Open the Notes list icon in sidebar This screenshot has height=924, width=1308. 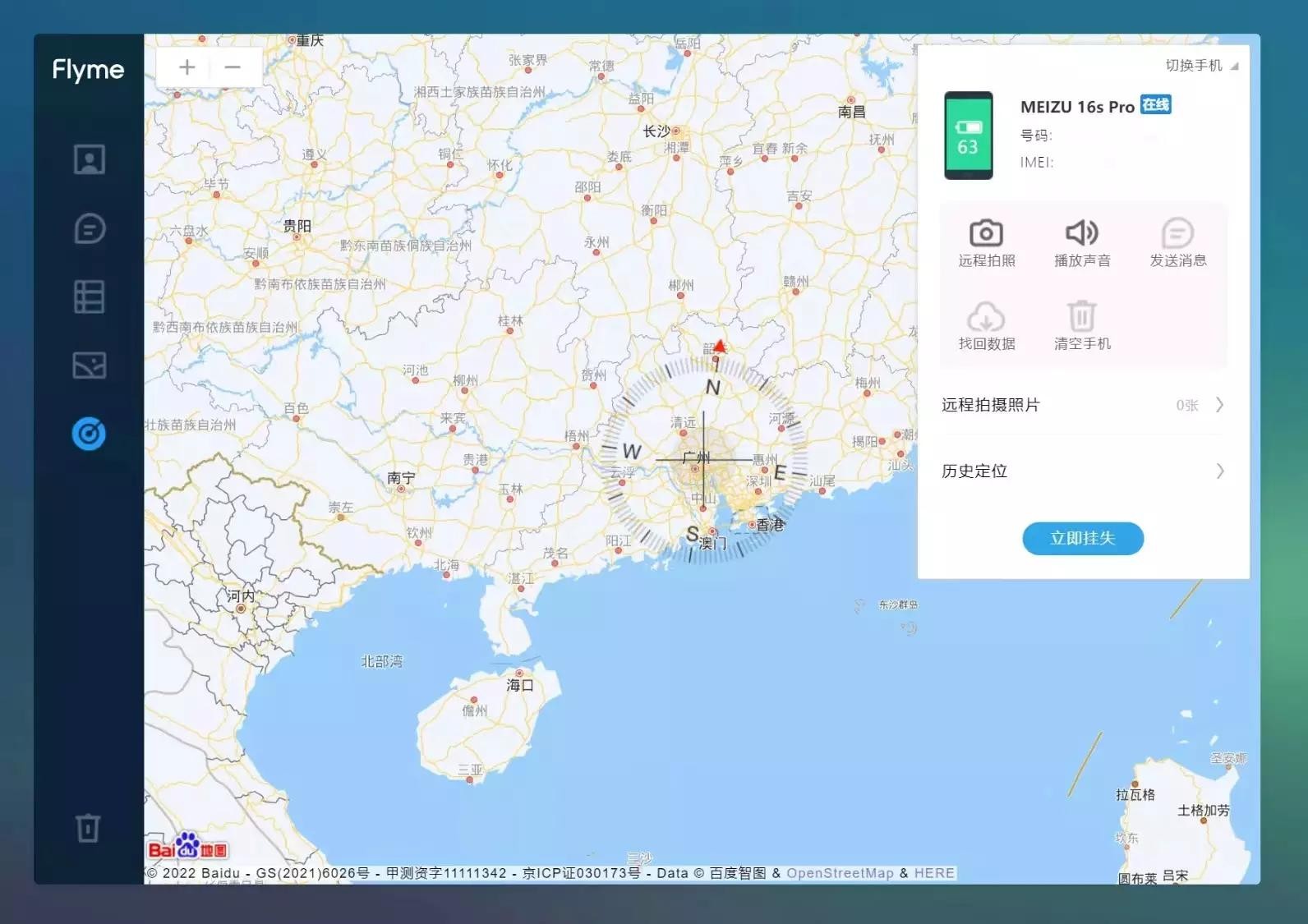[x=89, y=297]
